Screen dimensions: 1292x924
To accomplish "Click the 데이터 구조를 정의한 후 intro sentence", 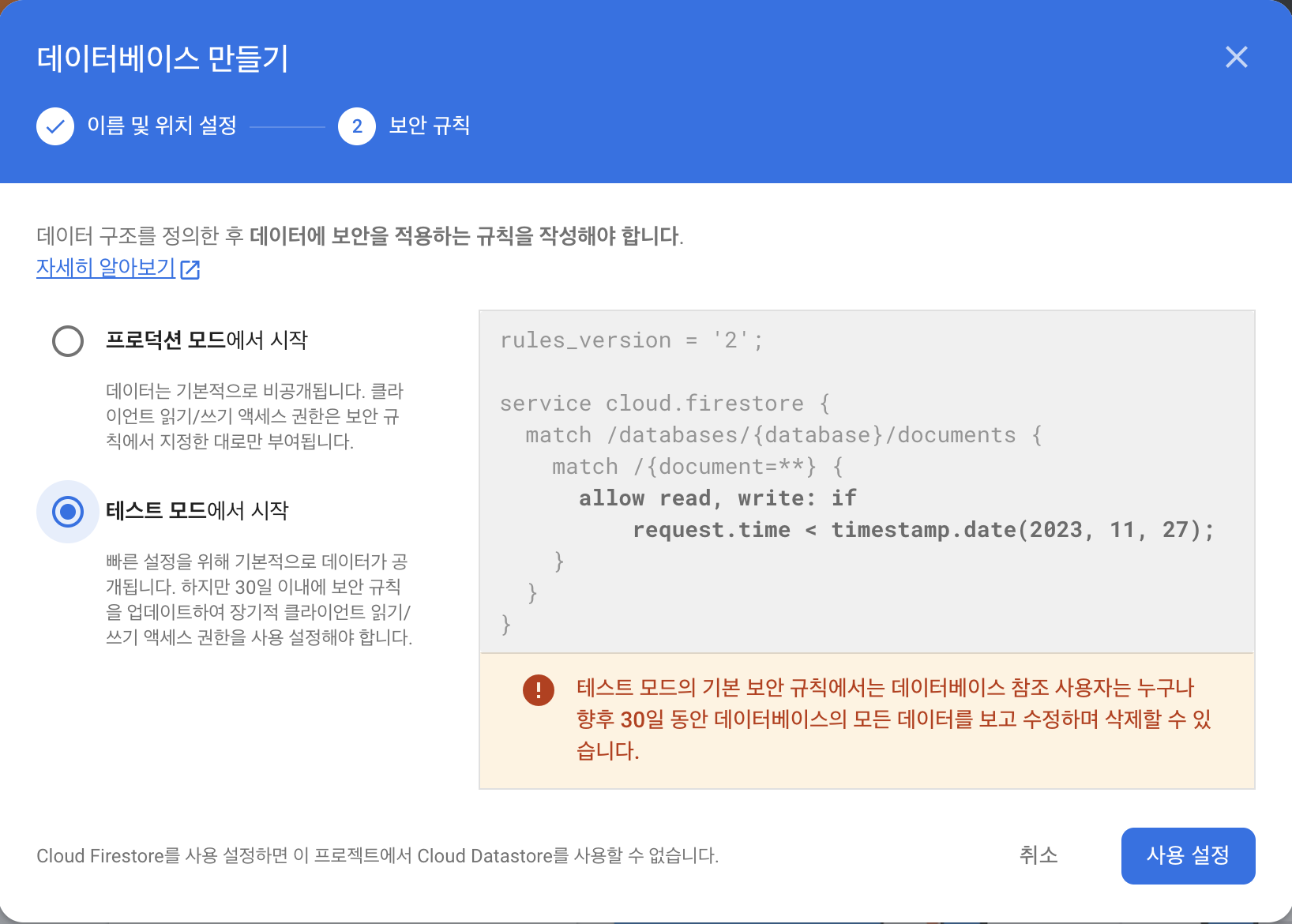I will click(x=360, y=235).
